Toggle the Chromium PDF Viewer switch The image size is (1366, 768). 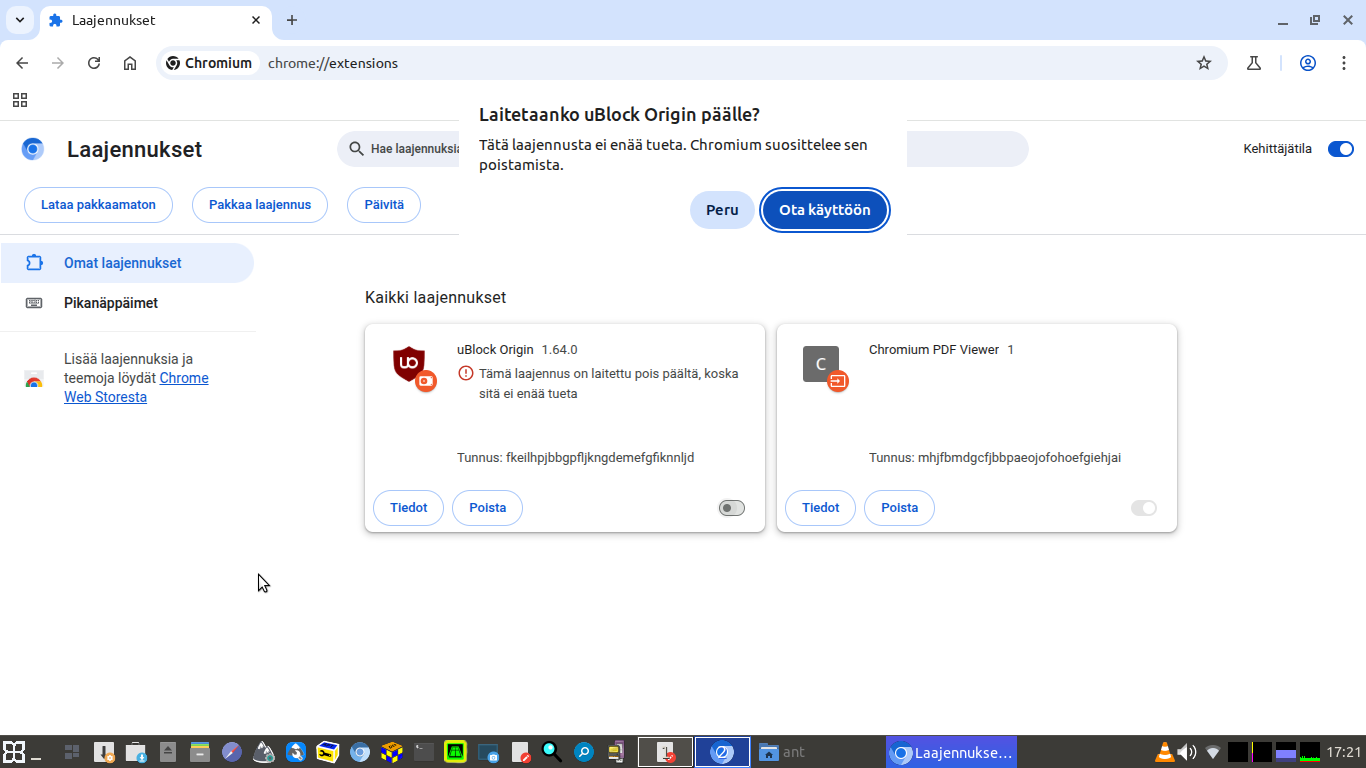coord(1143,508)
